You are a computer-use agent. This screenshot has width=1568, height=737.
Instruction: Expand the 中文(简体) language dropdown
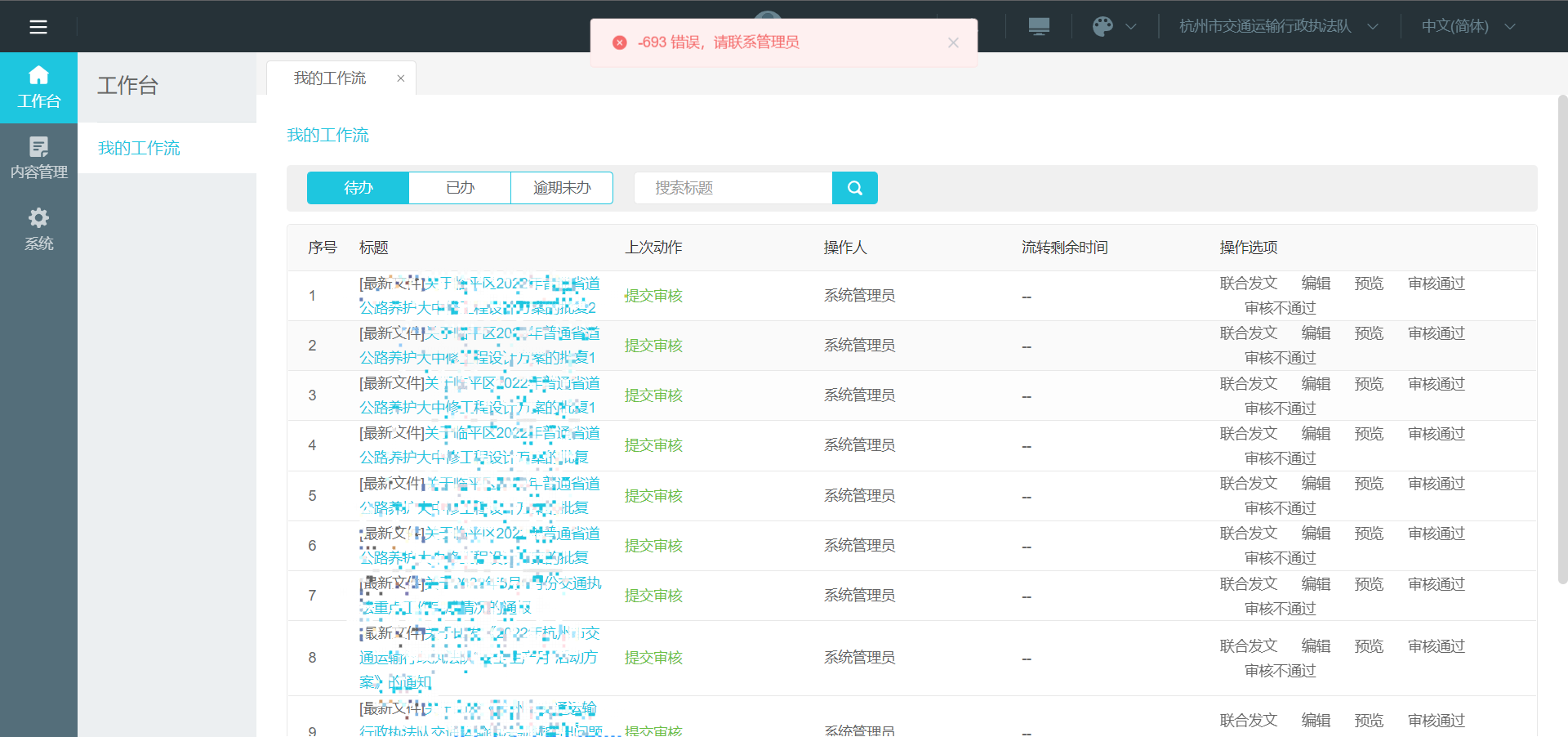click(1468, 26)
